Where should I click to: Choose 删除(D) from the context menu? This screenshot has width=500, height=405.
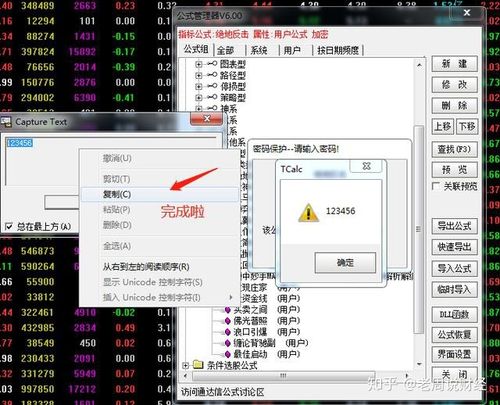coord(160,225)
